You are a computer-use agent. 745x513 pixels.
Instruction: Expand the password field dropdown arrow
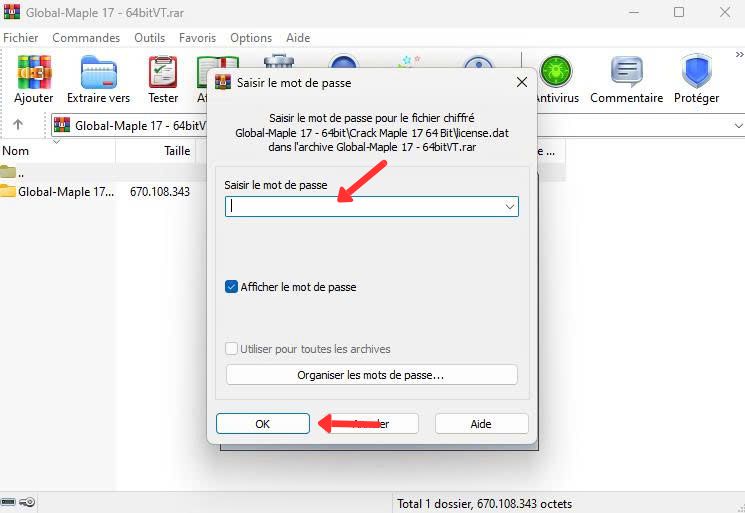tap(509, 207)
